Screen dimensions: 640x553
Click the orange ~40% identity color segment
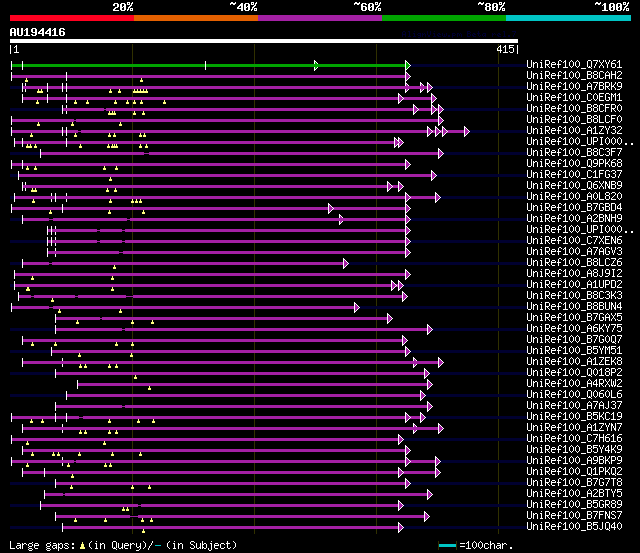pos(196,18)
